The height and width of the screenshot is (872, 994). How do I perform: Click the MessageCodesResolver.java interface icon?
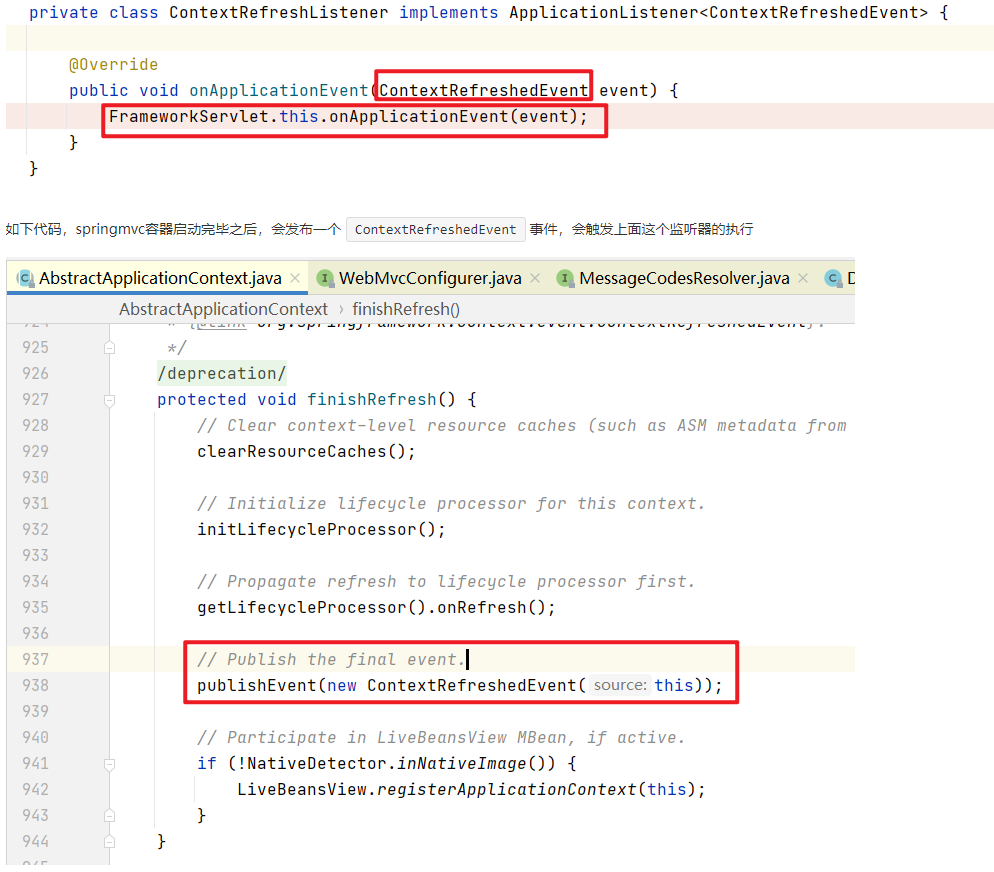tap(565, 278)
